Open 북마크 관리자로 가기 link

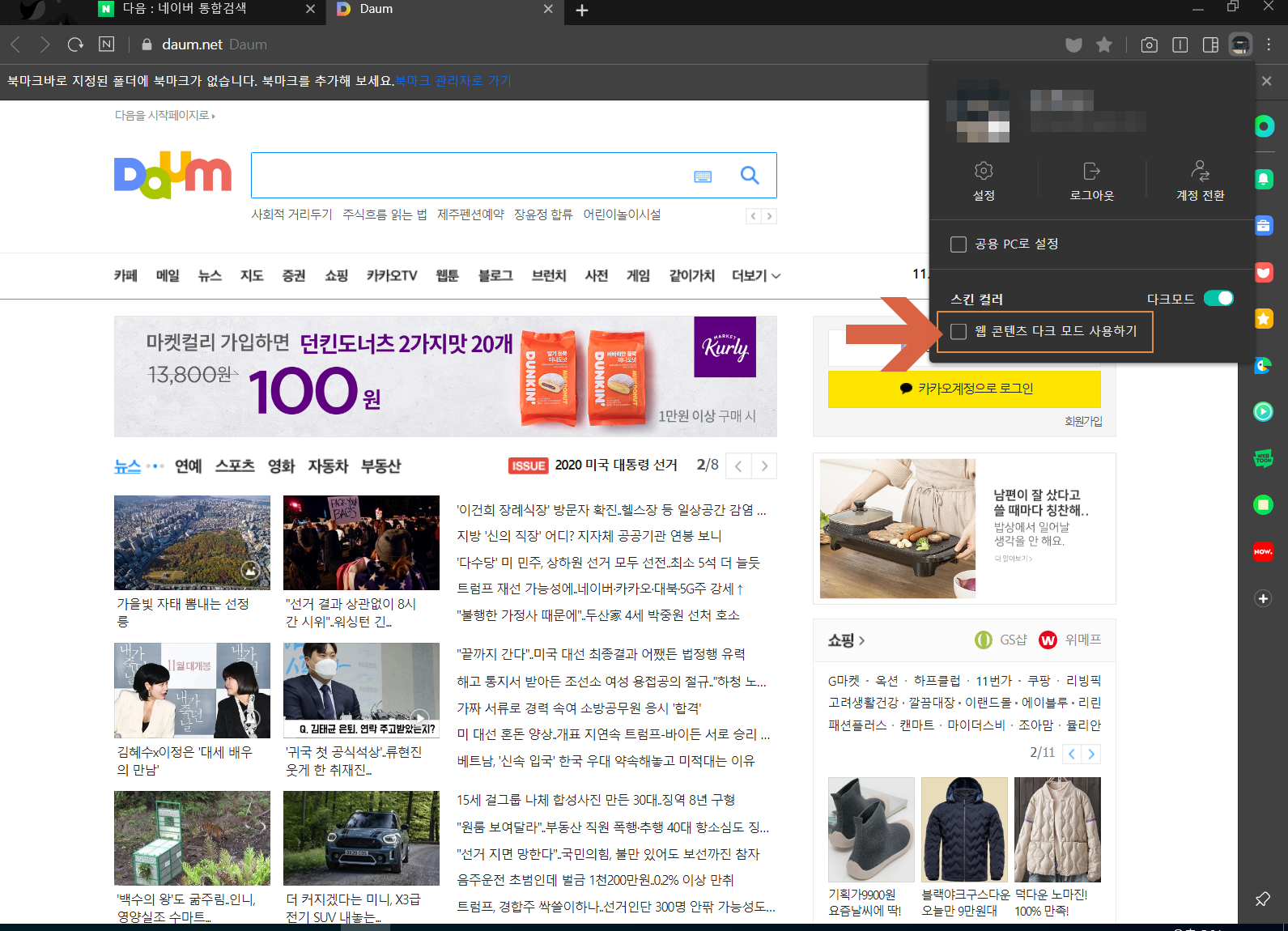[453, 81]
